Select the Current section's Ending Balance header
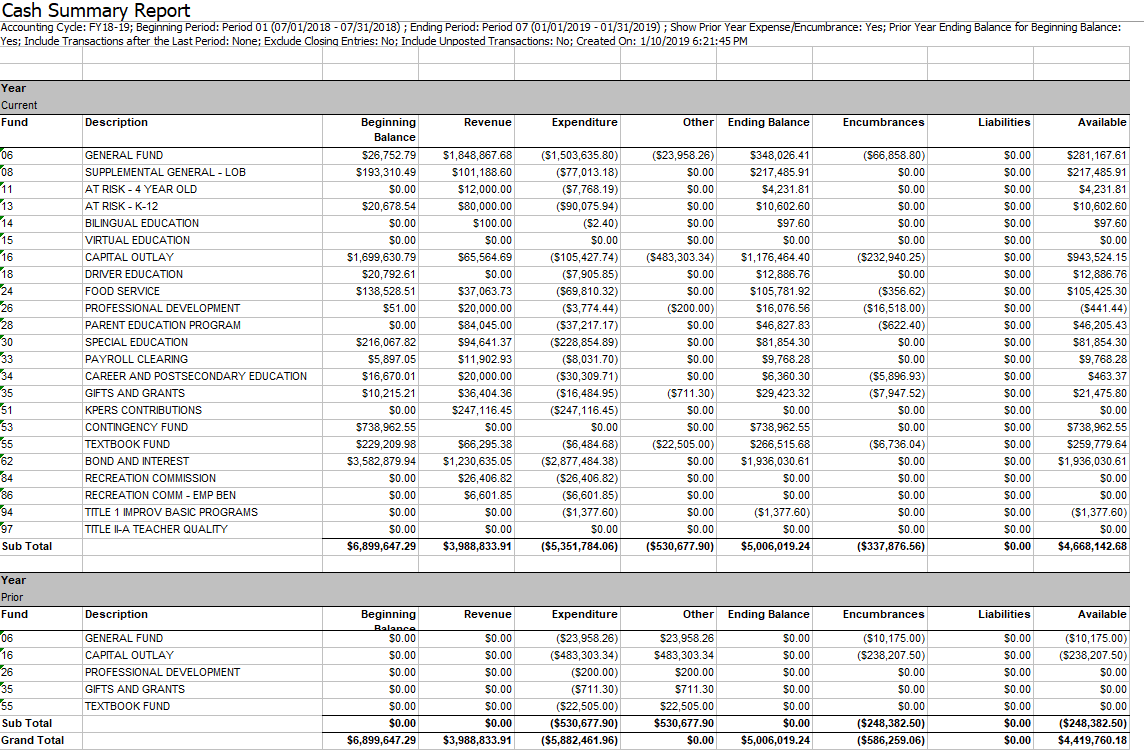 point(768,123)
